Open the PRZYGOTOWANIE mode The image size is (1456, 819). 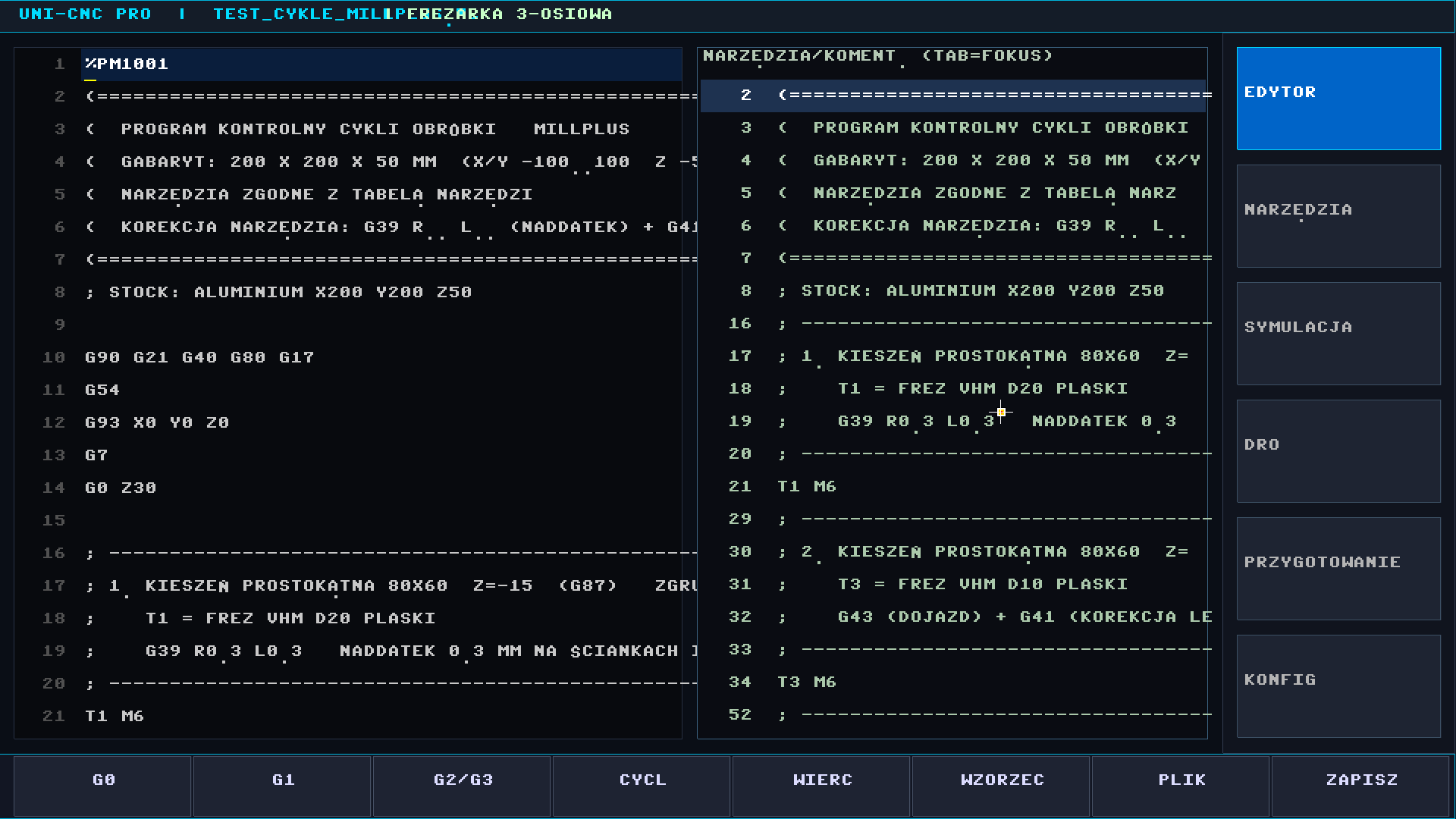pos(1338,569)
